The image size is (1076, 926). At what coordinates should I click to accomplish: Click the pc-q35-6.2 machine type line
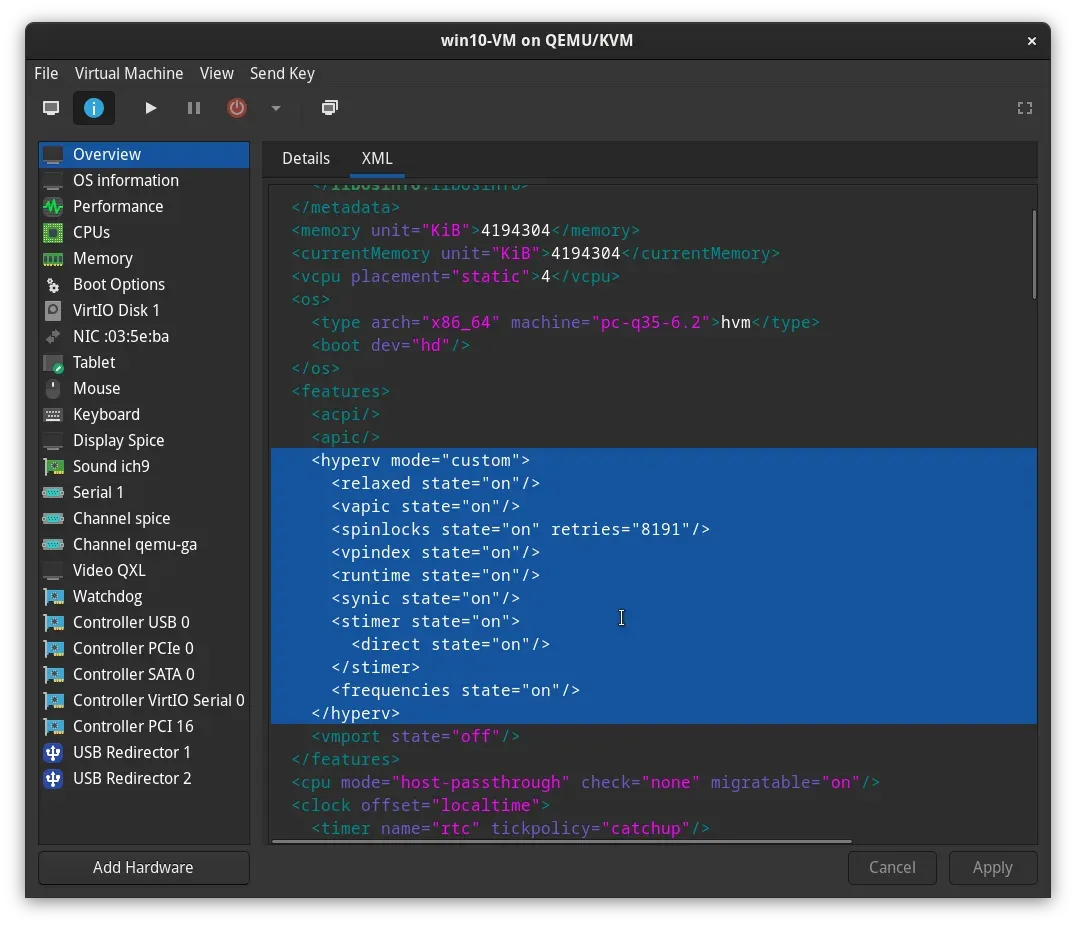(x=565, y=323)
